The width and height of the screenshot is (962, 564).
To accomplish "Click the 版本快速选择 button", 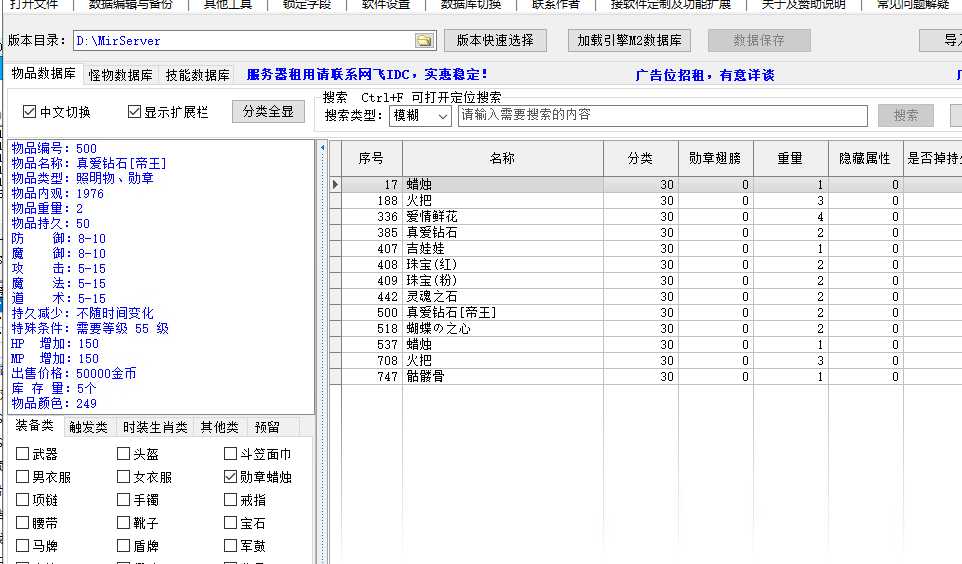I will 495,41.
